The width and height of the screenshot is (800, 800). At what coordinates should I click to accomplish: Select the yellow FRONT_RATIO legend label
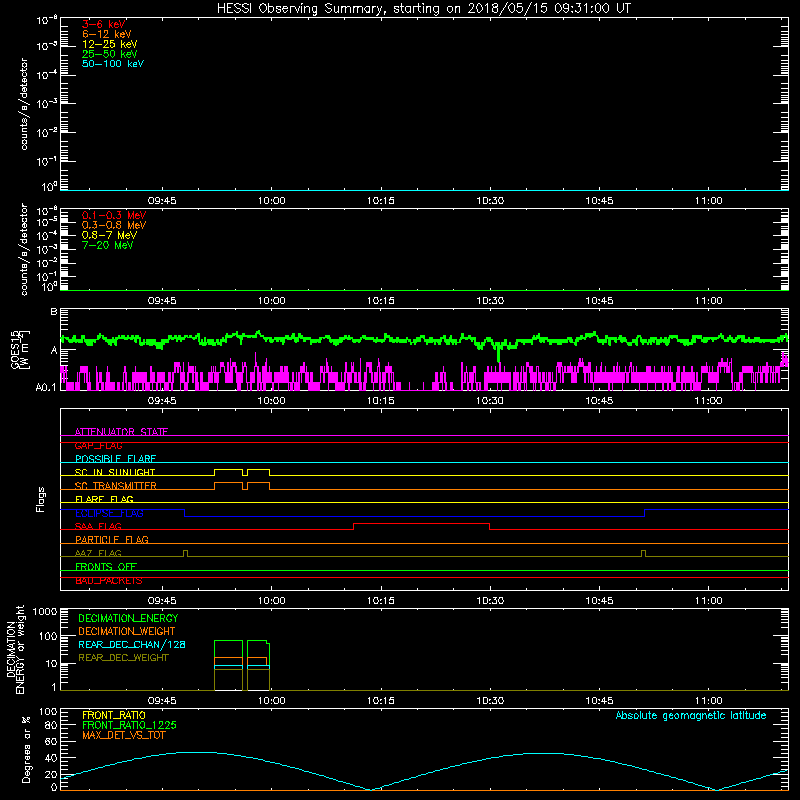click(x=114, y=715)
